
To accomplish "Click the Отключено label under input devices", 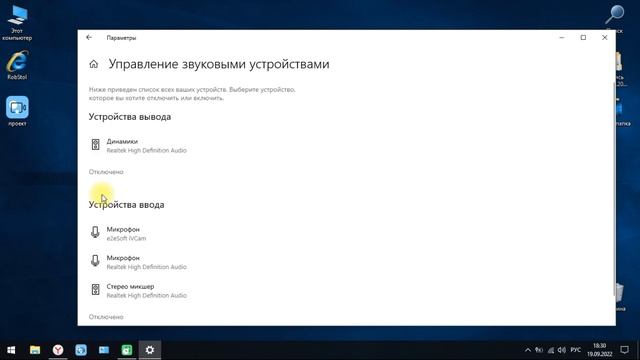I will (x=106, y=317).
